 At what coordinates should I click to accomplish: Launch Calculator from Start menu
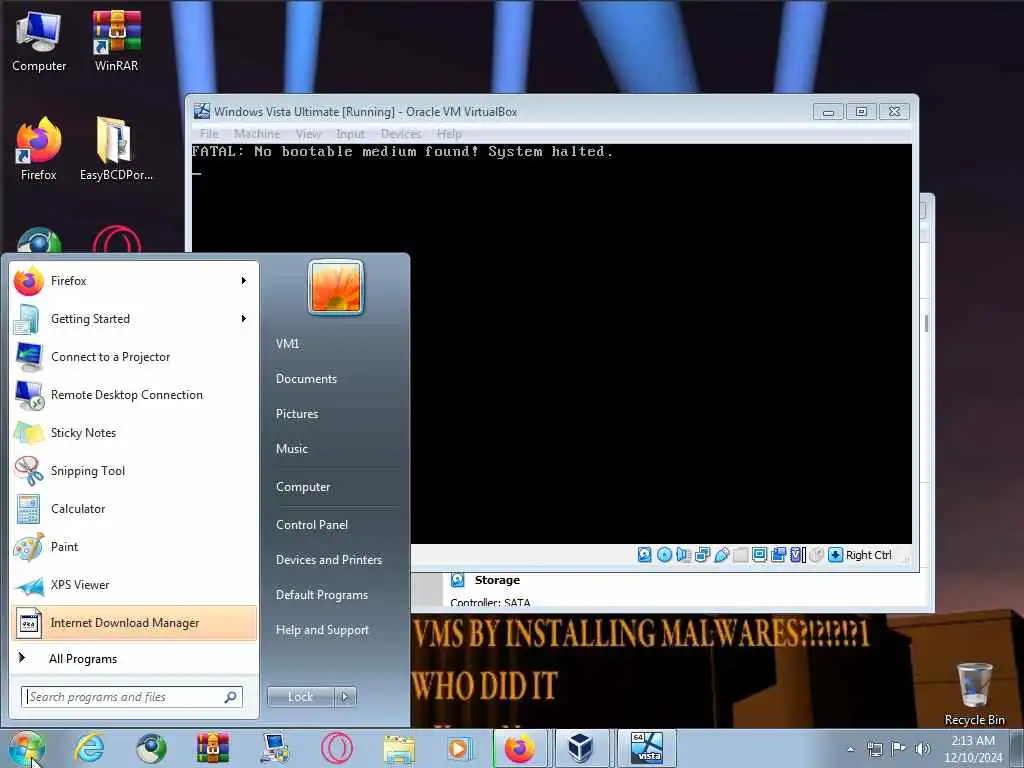coord(135,509)
